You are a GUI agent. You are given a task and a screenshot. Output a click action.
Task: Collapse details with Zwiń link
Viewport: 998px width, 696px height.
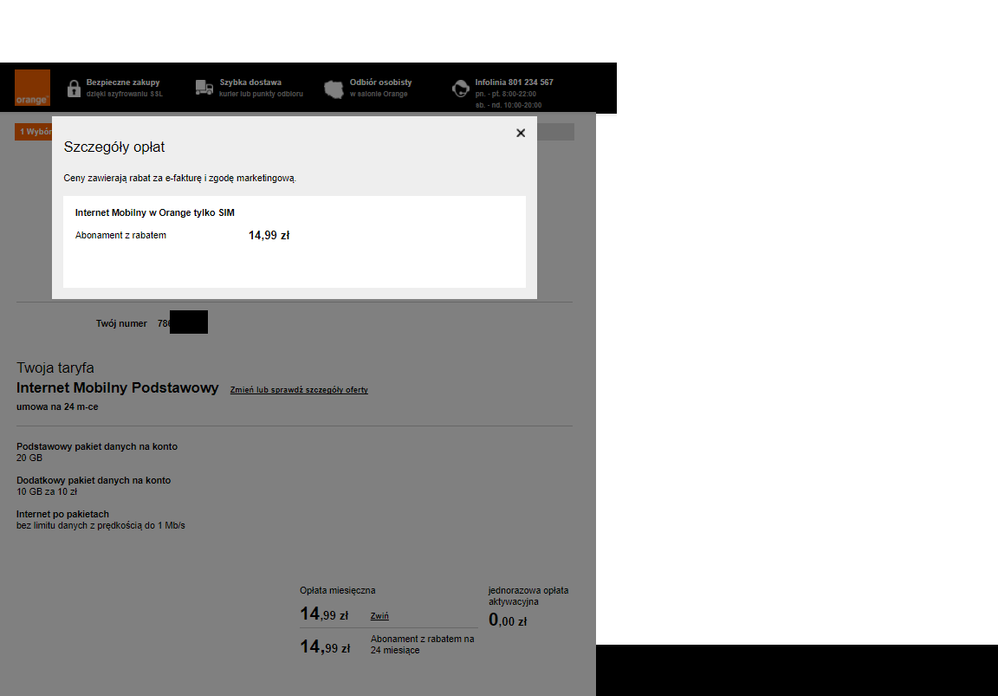pos(379,616)
